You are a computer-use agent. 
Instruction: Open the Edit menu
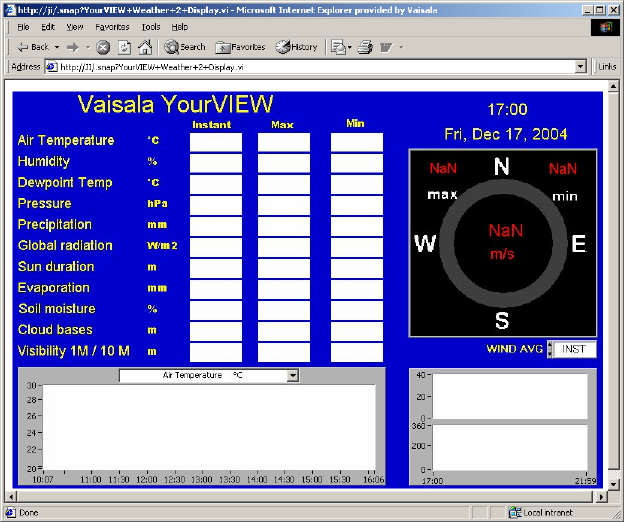coord(48,27)
